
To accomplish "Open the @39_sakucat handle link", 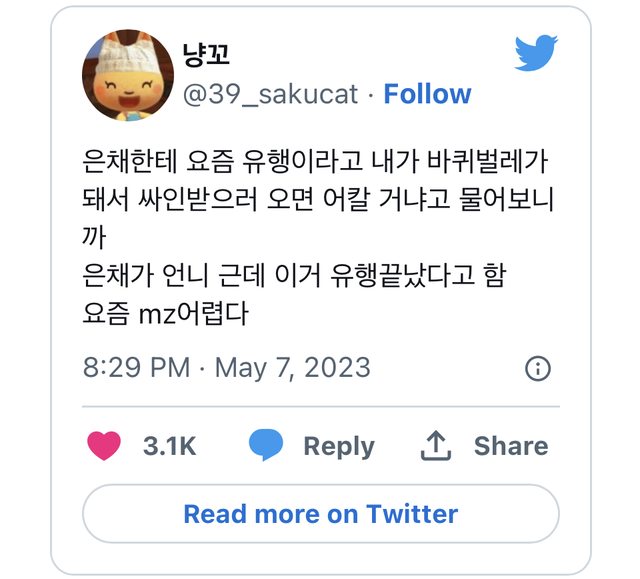I will 270,94.
